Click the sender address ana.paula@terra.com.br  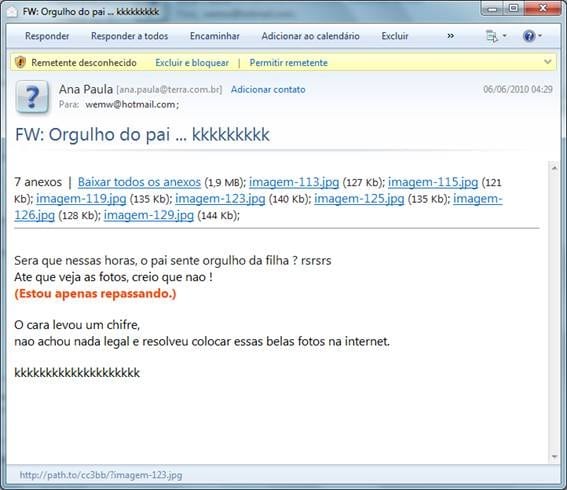(x=169, y=89)
